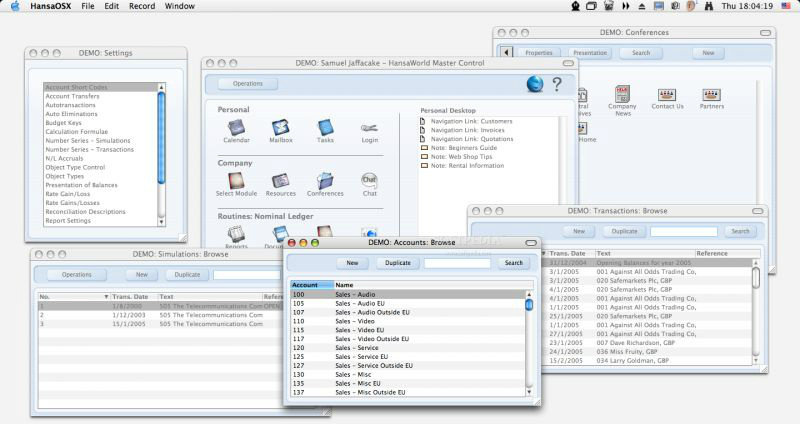The image size is (800, 424).
Task: Select simulation row dated 15/1/2005
Action: pyautogui.click(x=159, y=324)
